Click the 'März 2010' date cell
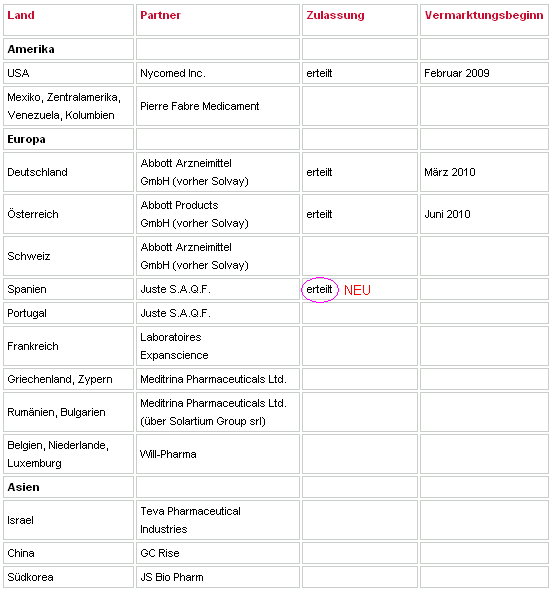Image resolution: width=553 pixels, height=592 pixels. tap(484, 172)
